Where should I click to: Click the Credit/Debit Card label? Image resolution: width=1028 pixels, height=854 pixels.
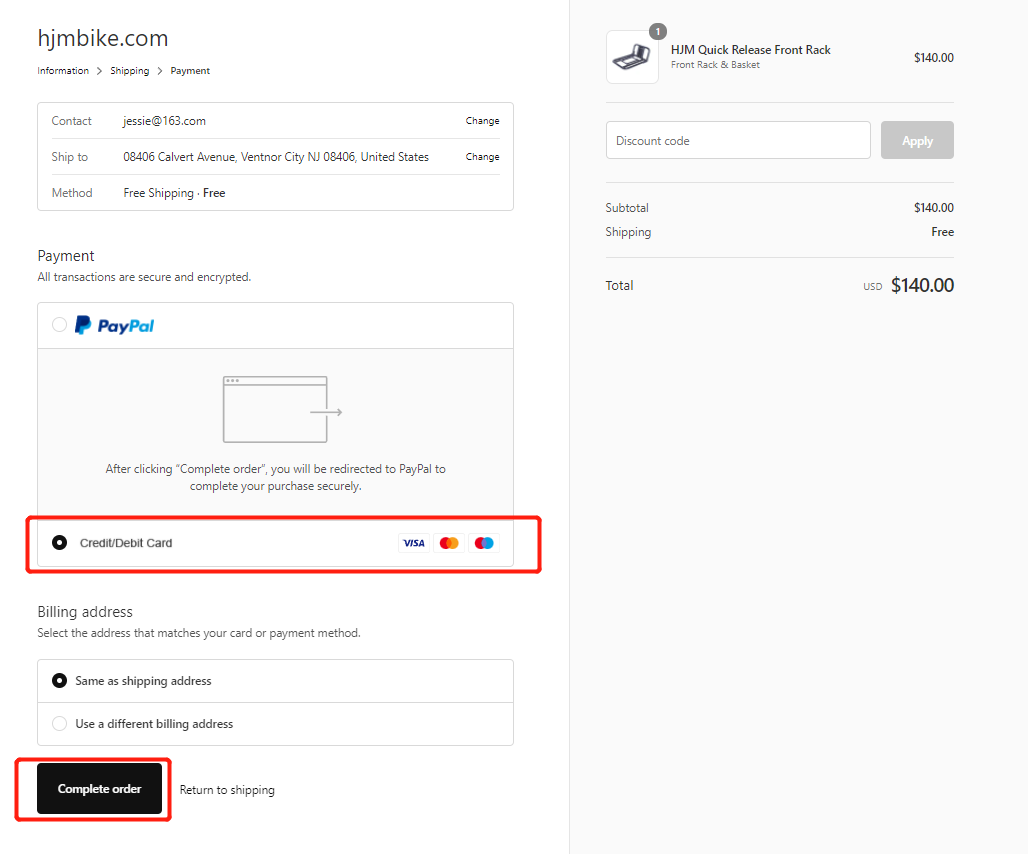126,543
